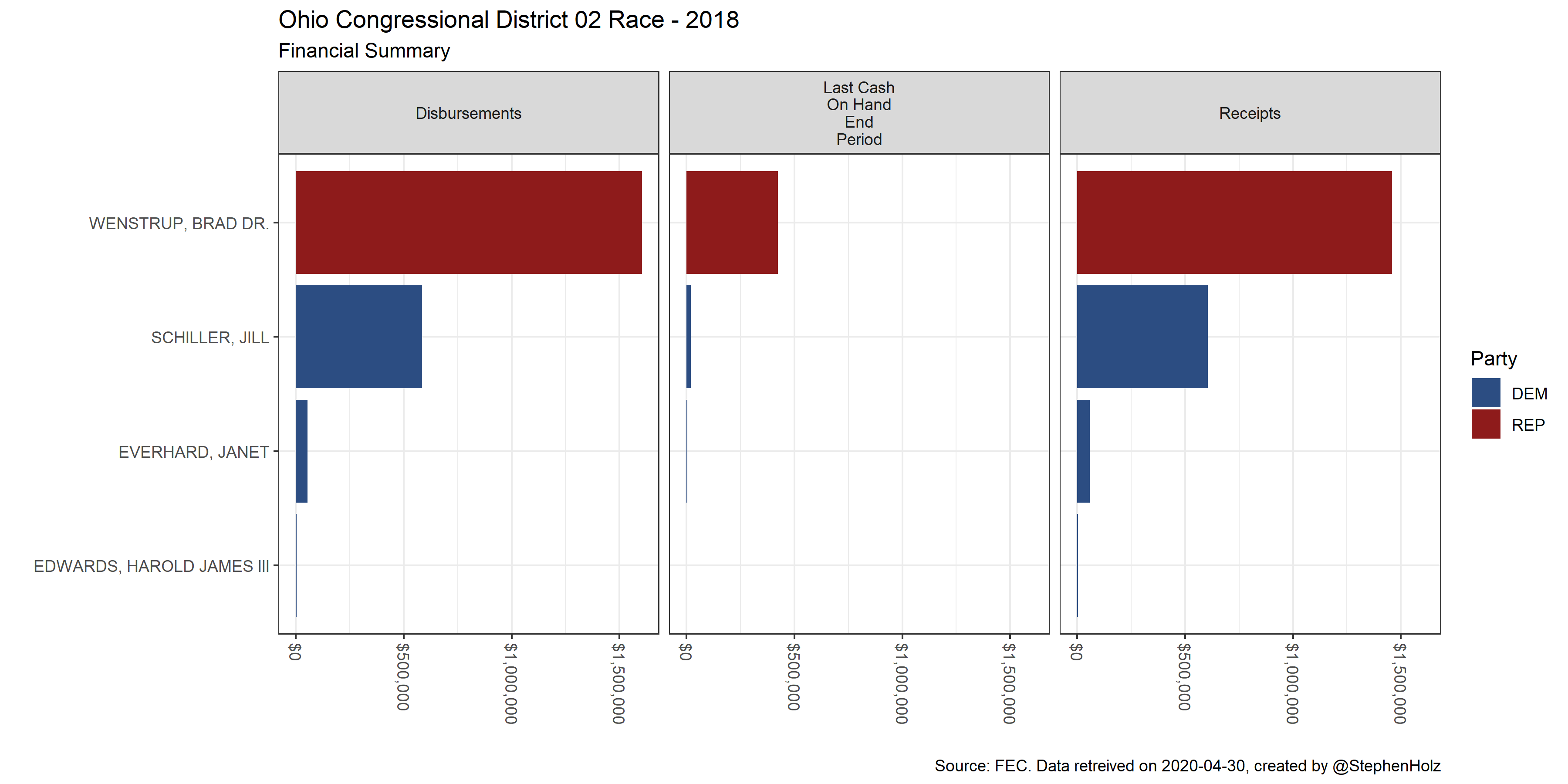Click Schiller's blue Disbursements bar

click(358, 337)
